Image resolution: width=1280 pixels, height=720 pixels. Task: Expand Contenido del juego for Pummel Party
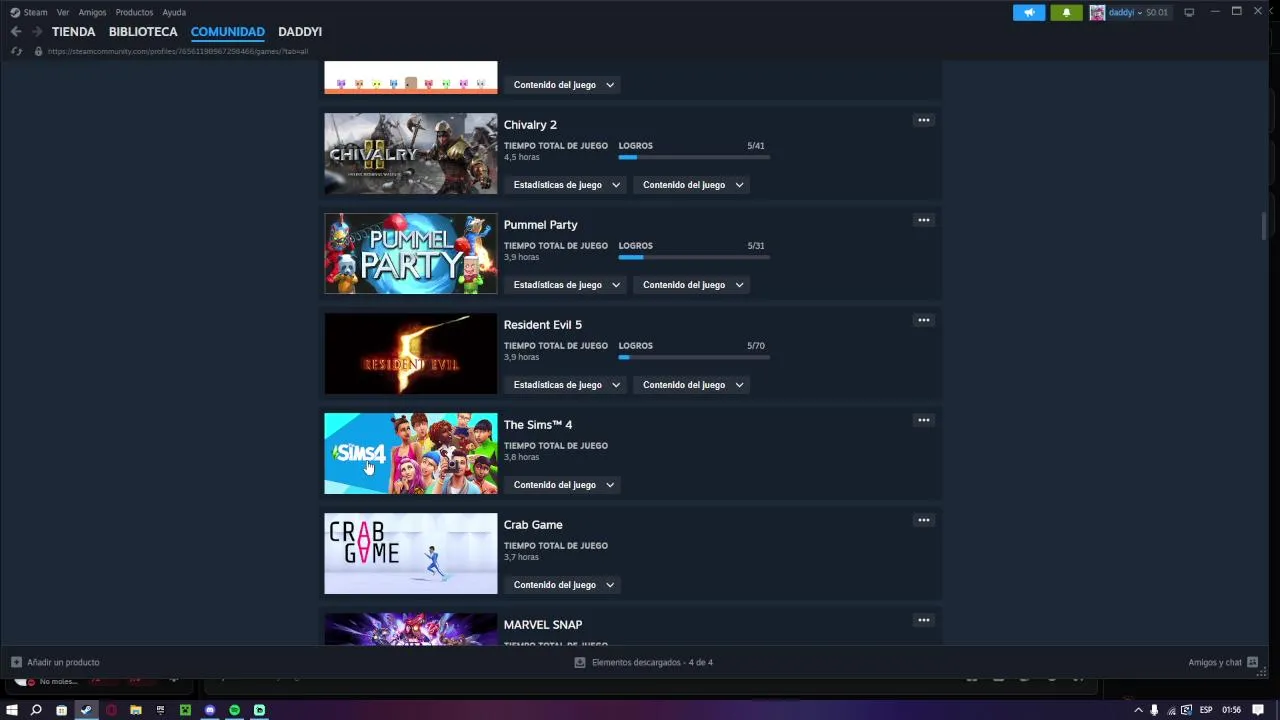click(692, 285)
